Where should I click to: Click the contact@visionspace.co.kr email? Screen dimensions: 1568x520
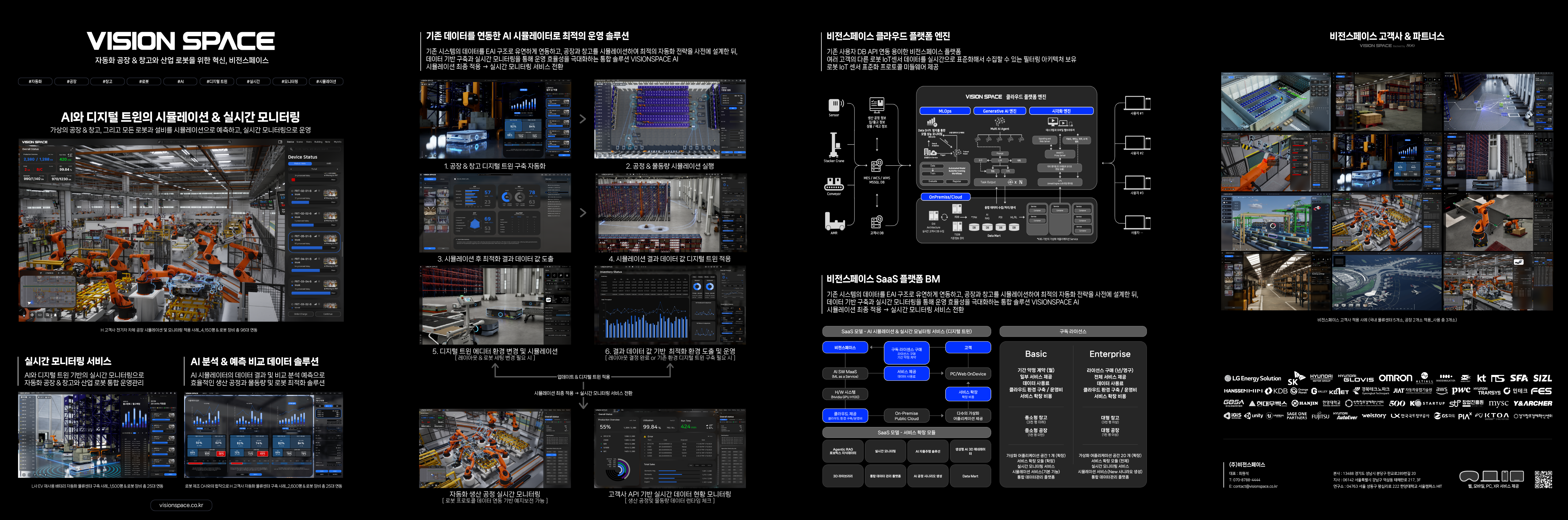coord(1256,487)
